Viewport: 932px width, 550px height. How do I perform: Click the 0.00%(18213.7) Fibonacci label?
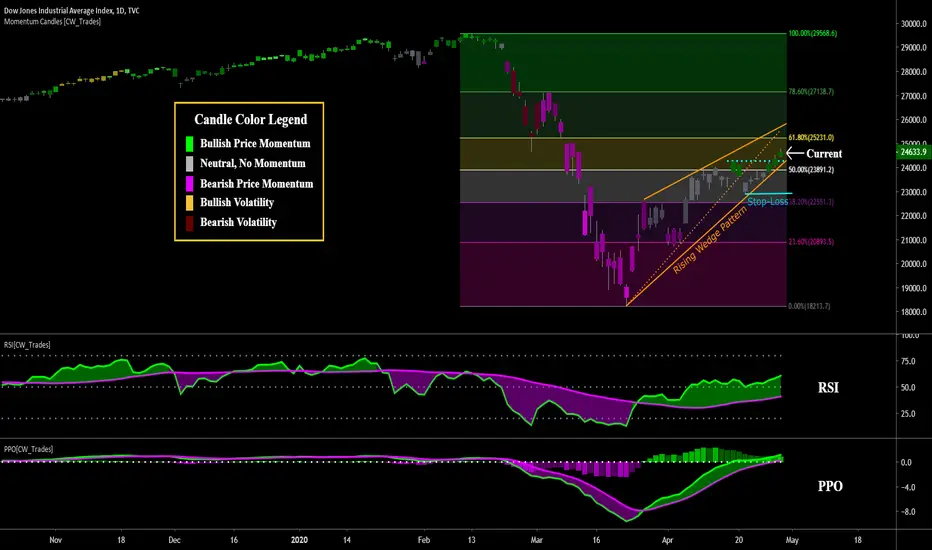point(809,306)
